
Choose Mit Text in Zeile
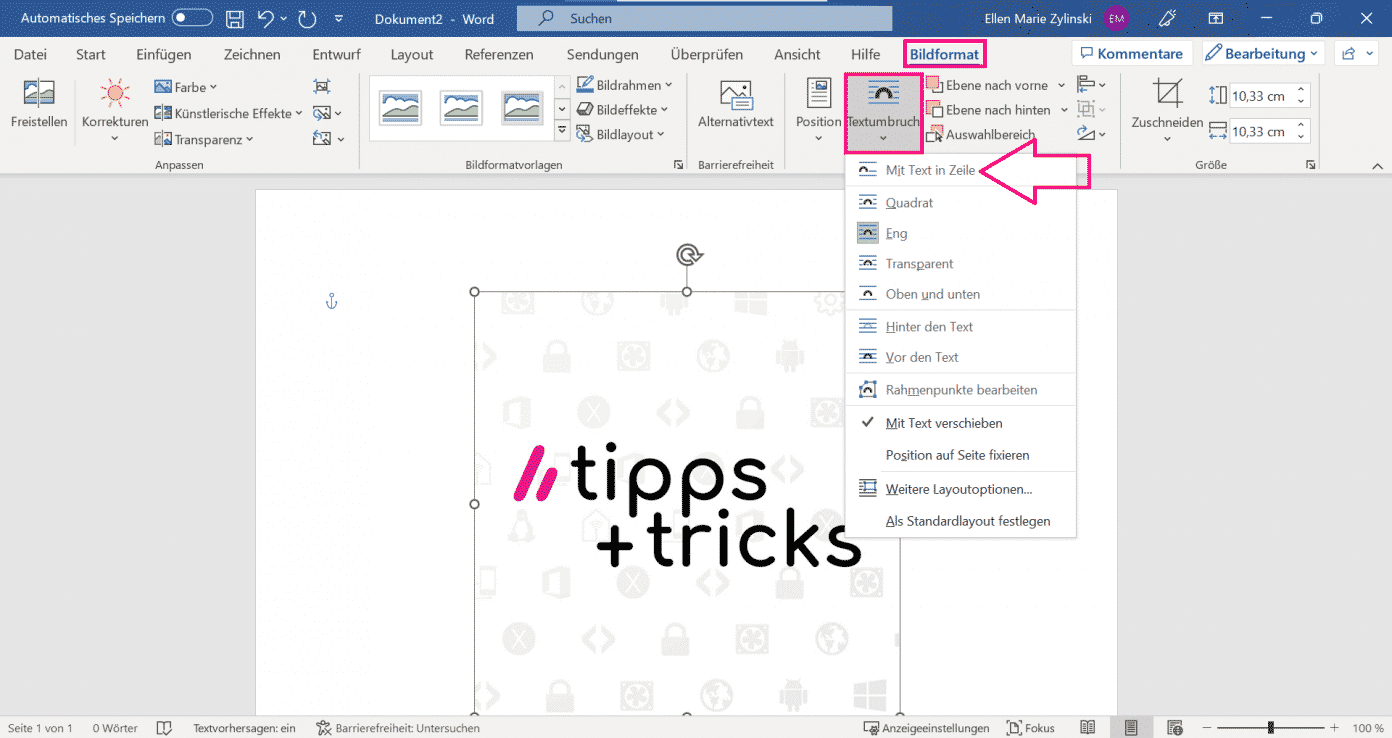tap(929, 171)
